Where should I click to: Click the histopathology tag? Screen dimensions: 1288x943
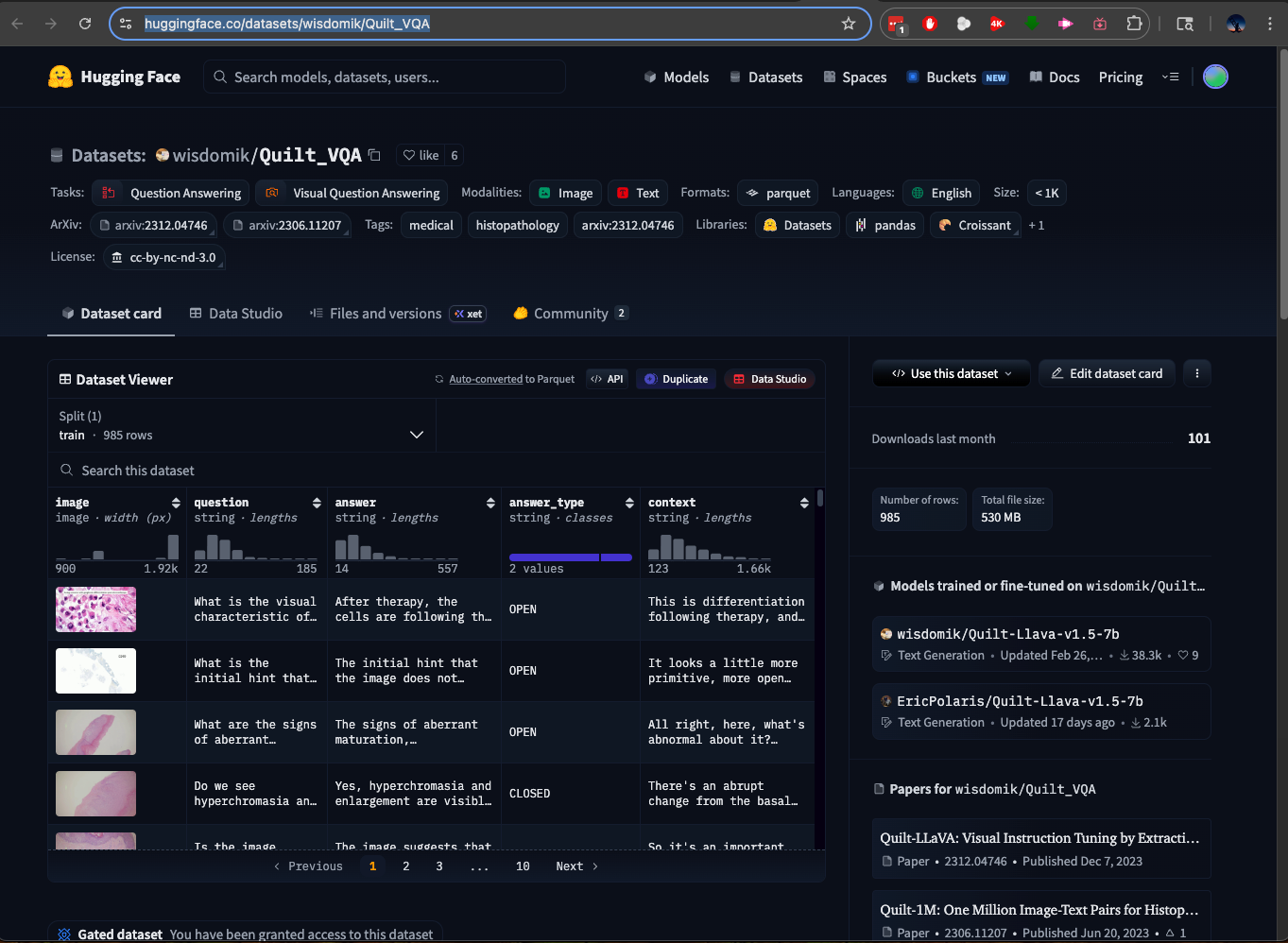point(518,225)
